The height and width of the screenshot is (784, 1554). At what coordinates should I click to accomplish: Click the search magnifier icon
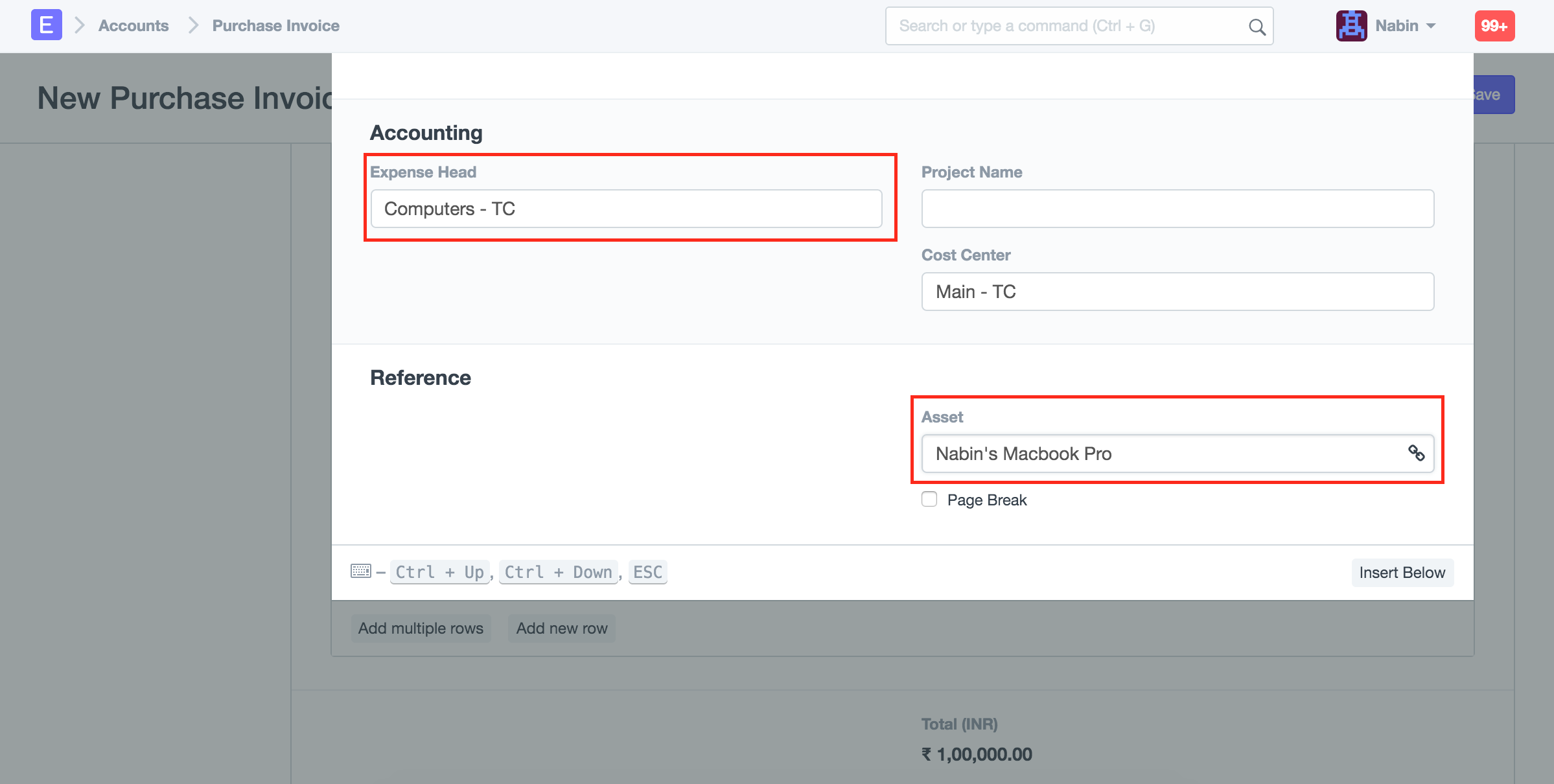1257,27
